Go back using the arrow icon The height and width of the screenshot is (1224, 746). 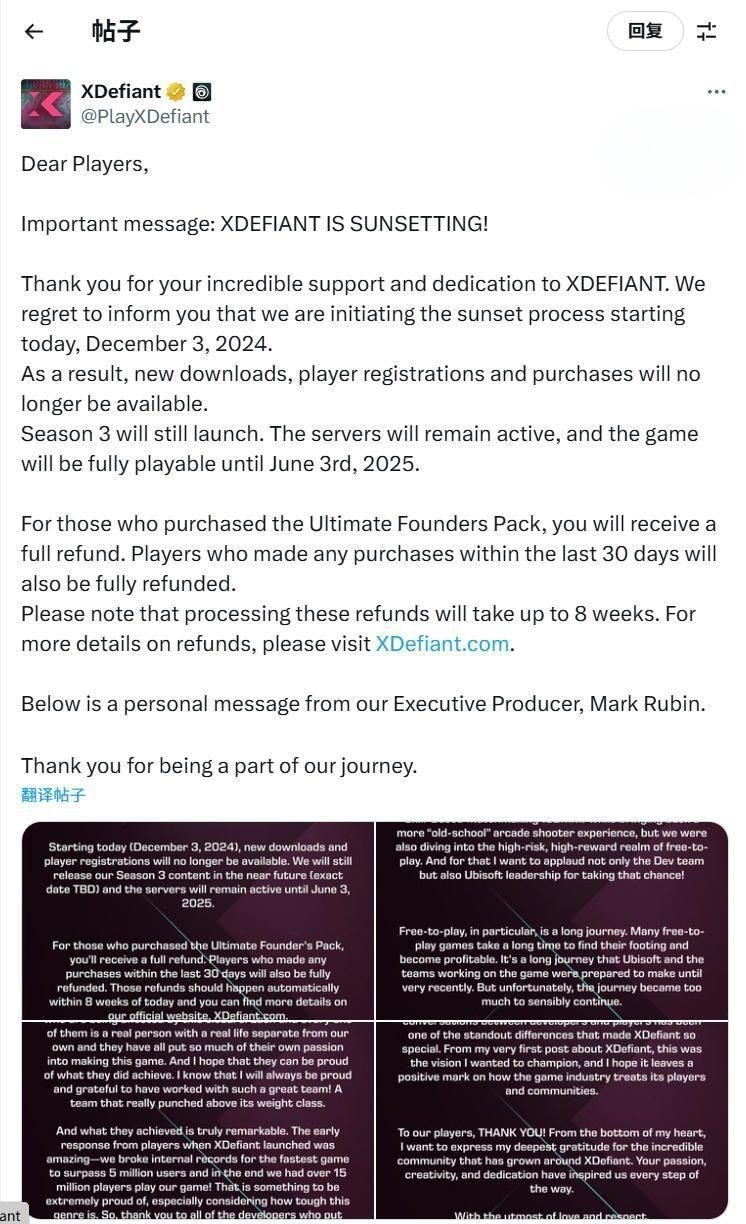point(34,31)
